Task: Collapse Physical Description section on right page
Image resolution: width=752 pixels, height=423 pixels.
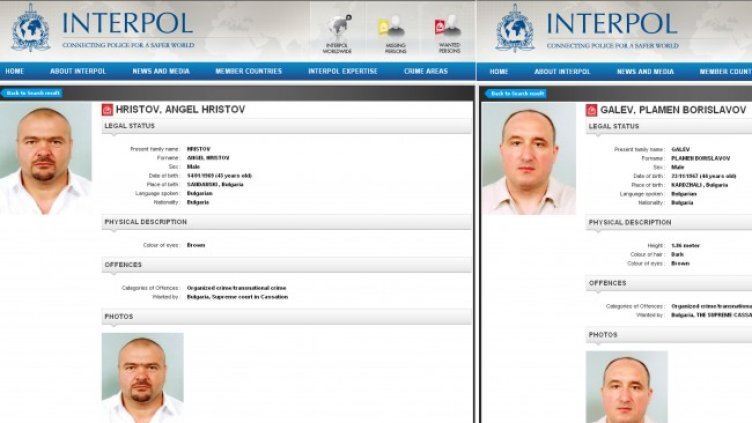Action: [668, 222]
